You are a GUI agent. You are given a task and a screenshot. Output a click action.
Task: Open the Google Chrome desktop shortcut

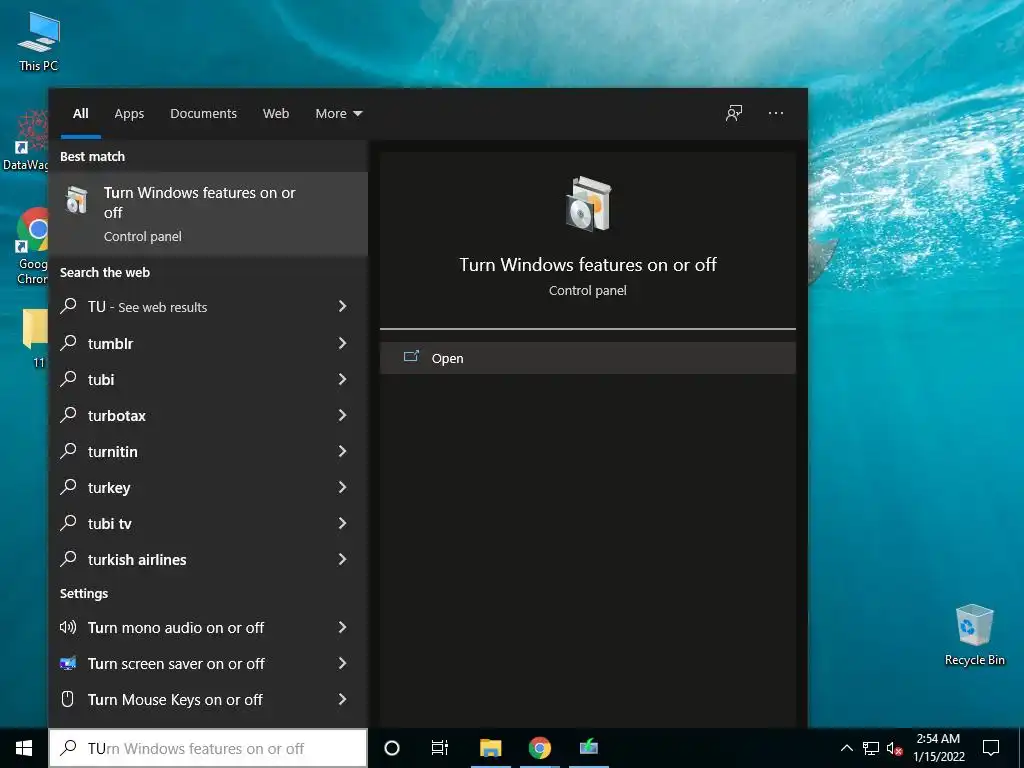click(31, 246)
